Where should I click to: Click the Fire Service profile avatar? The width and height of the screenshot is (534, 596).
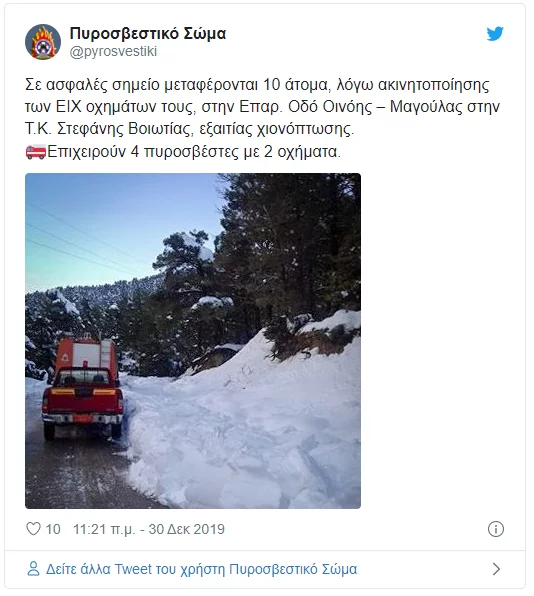point(43,42)
